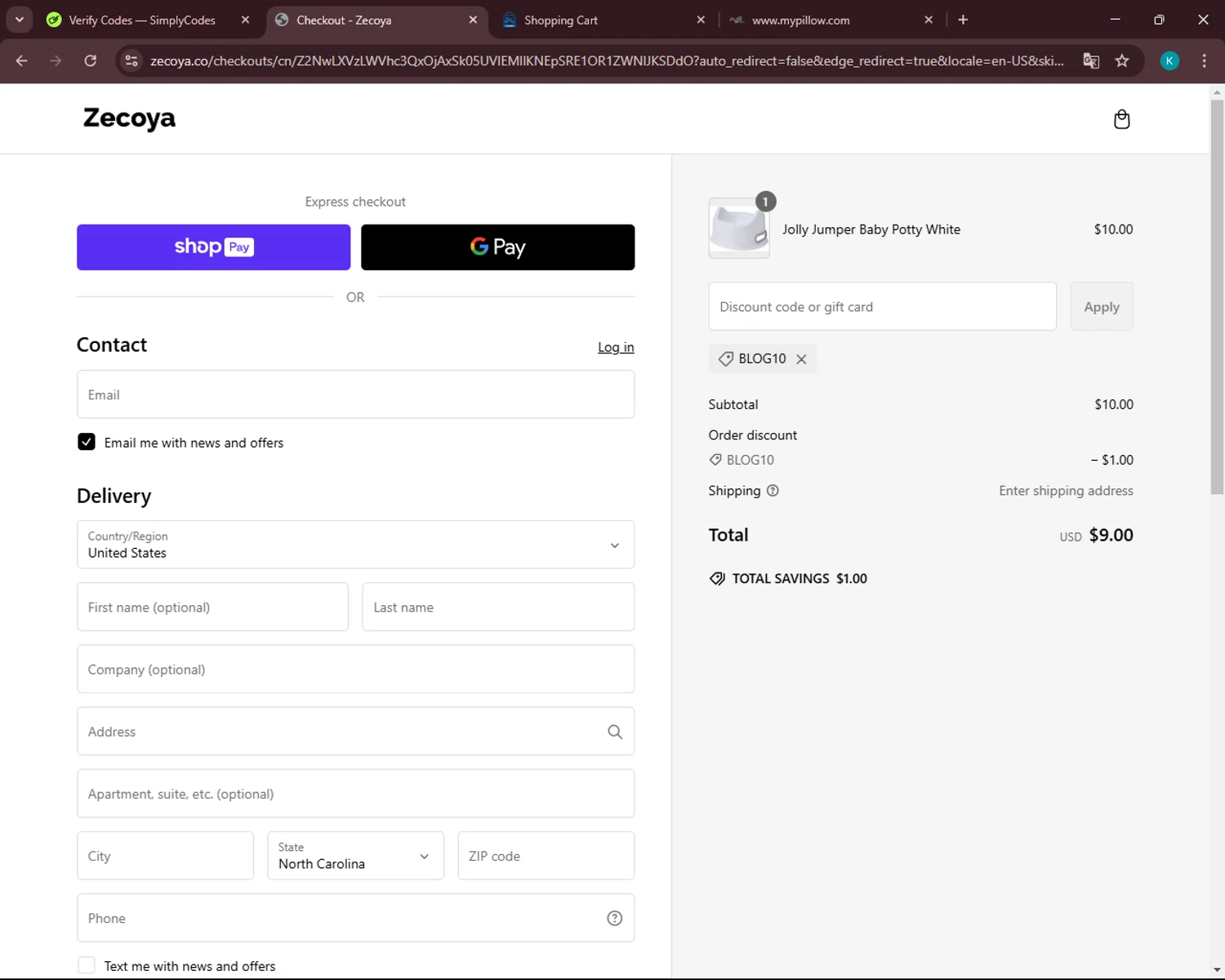Open the browser translate icon
This screenshot has height=980, width=1225.
click(1091, 60)
